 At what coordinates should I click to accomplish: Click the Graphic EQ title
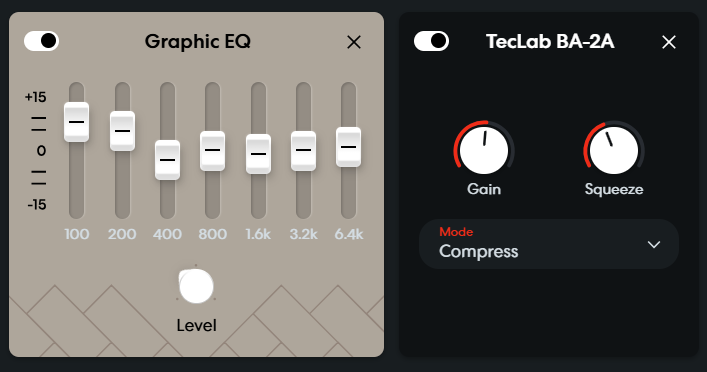197,41
